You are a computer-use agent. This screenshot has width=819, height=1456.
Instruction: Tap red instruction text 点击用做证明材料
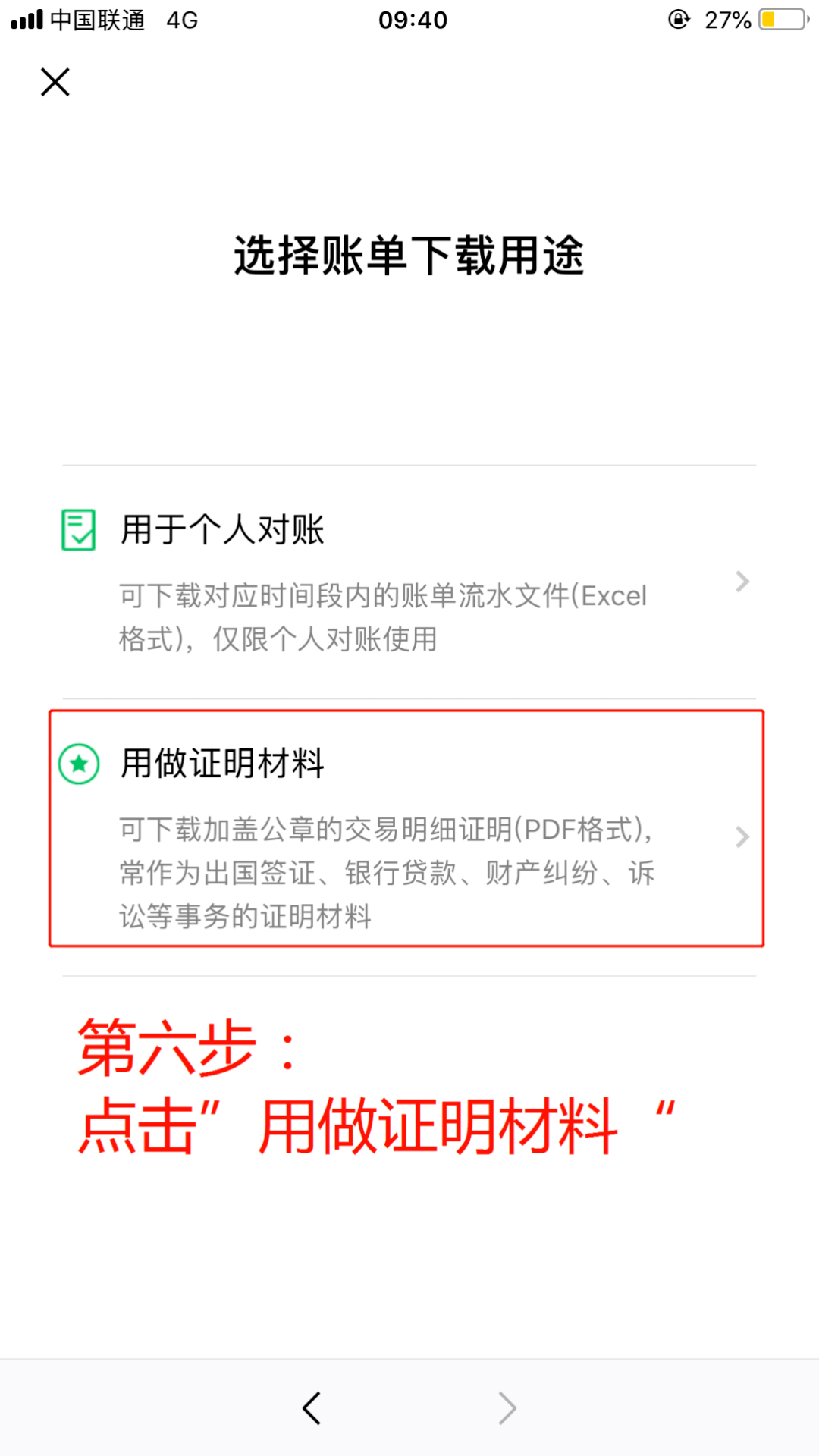tap(376, 1127)
